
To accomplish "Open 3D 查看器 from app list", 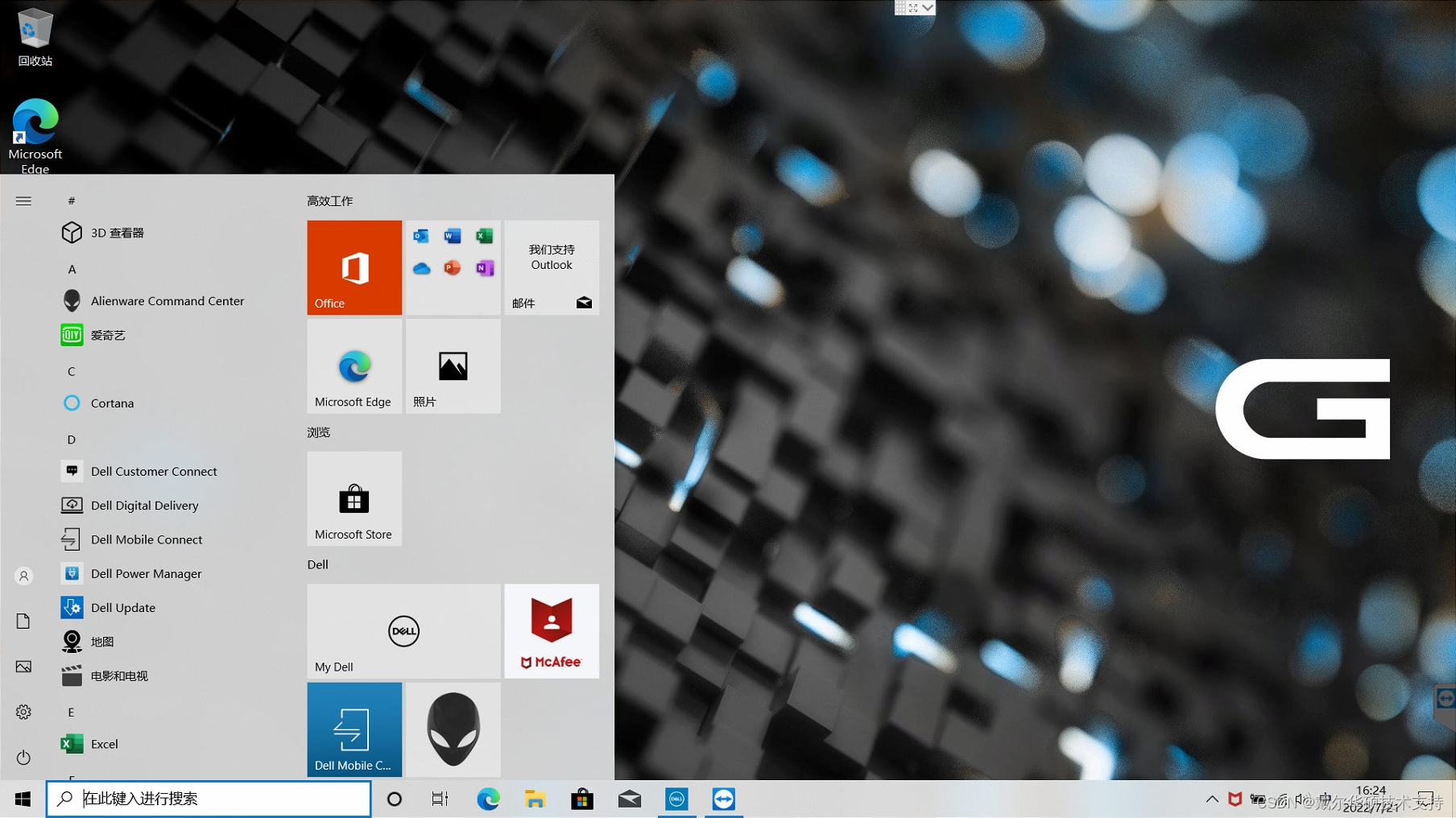I will pyautogui.click(x=169, y=233).
